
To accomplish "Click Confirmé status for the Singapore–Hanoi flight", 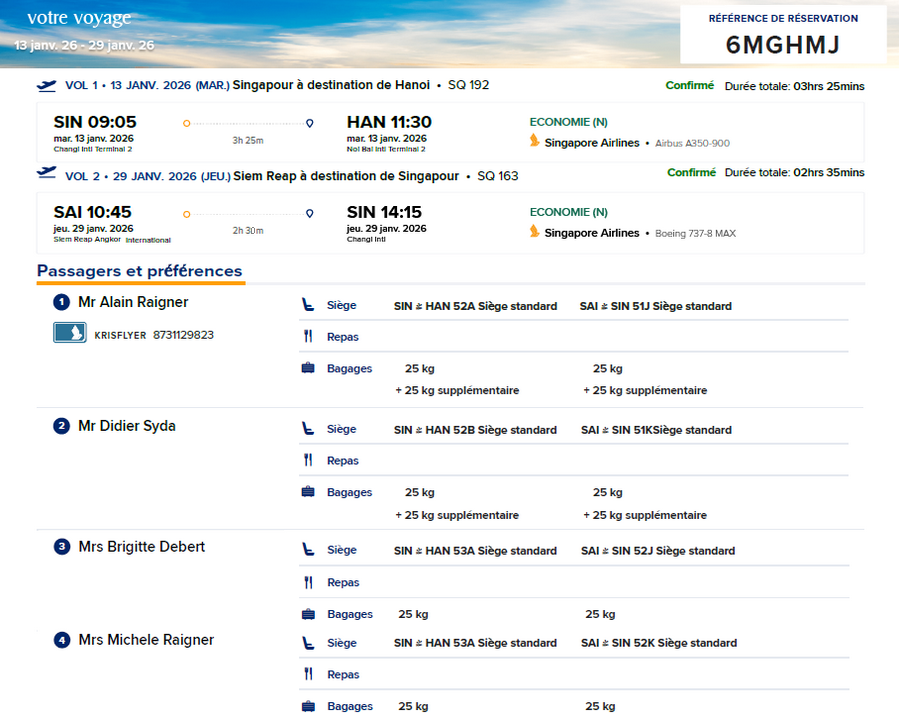I will (690, 86).
